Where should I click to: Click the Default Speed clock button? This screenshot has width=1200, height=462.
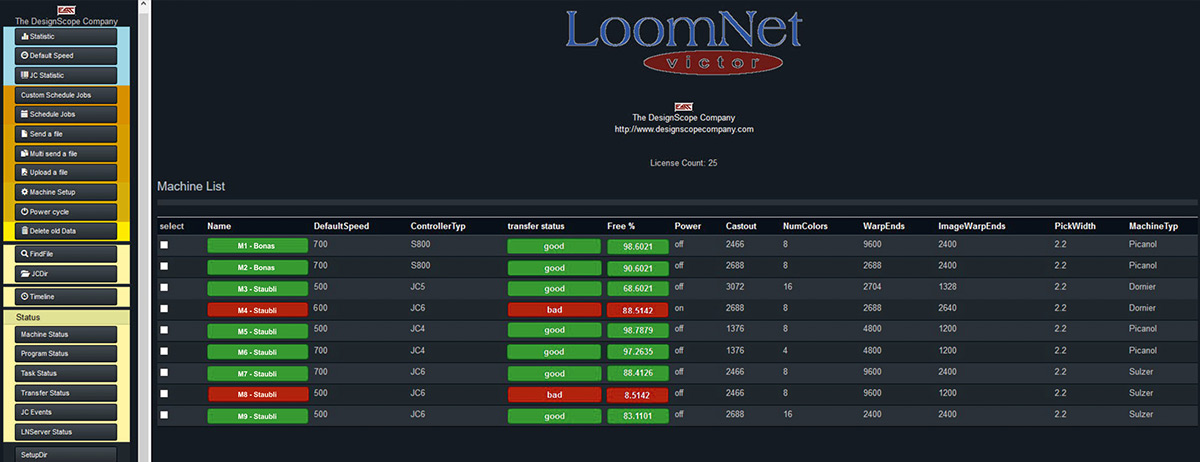(x=66, y=56)
